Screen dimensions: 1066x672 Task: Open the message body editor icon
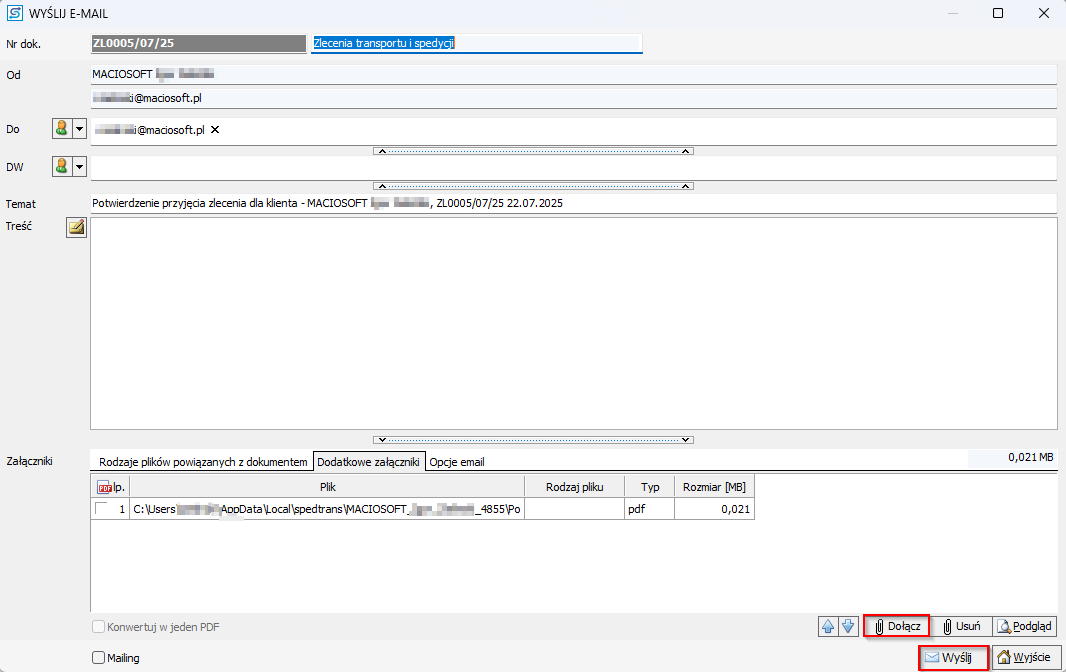pyautogui.click(x=76, y=227)
